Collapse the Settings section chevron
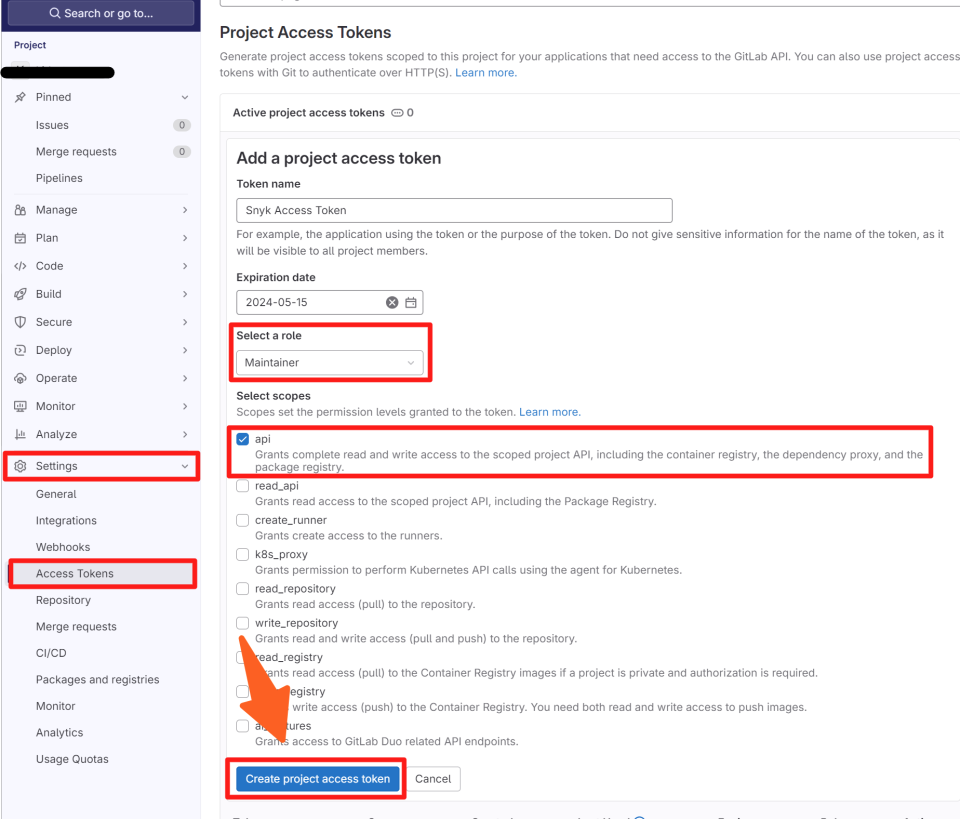This screenshot has width=960, height=819. pyautogui.click(x=183, y=466)
